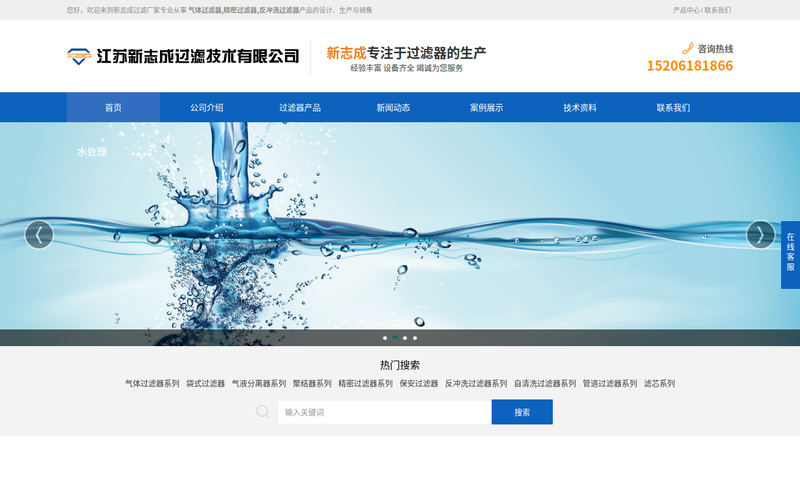Open the 反冲洗过滤器系列 hot search link
The height and width of the screenshot is (500, 800).
(x=476, y=384)
